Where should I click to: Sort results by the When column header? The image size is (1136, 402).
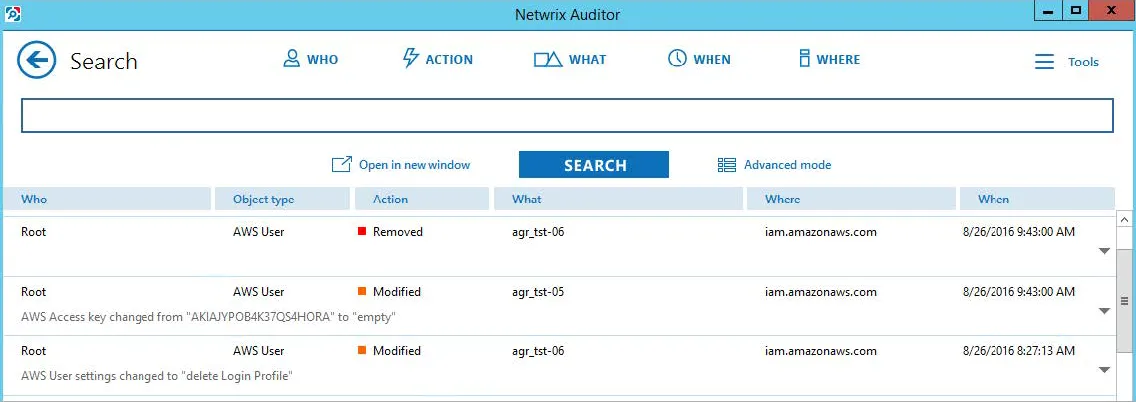[x=1037, y=199]
